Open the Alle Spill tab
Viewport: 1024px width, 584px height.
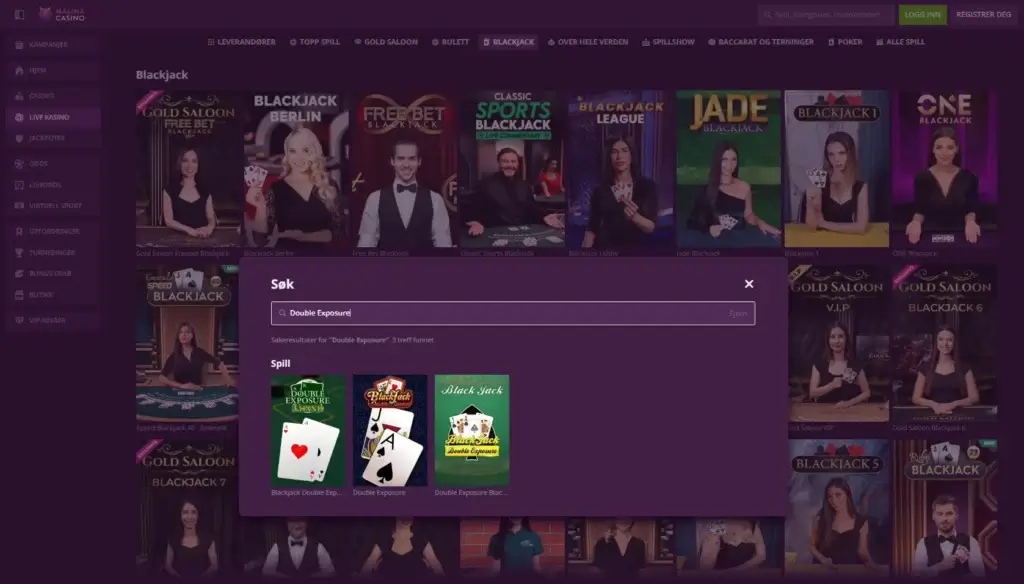(901, 42)
